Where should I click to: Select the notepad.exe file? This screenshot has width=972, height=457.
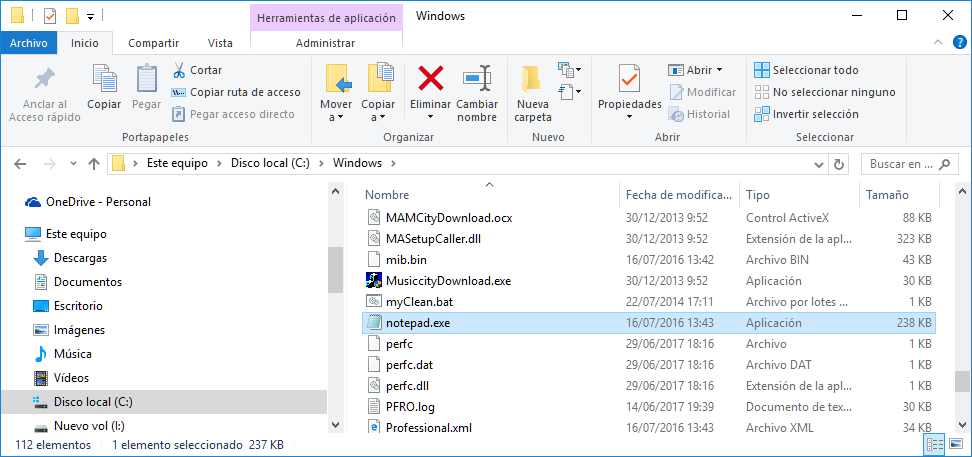coord(648,322)
